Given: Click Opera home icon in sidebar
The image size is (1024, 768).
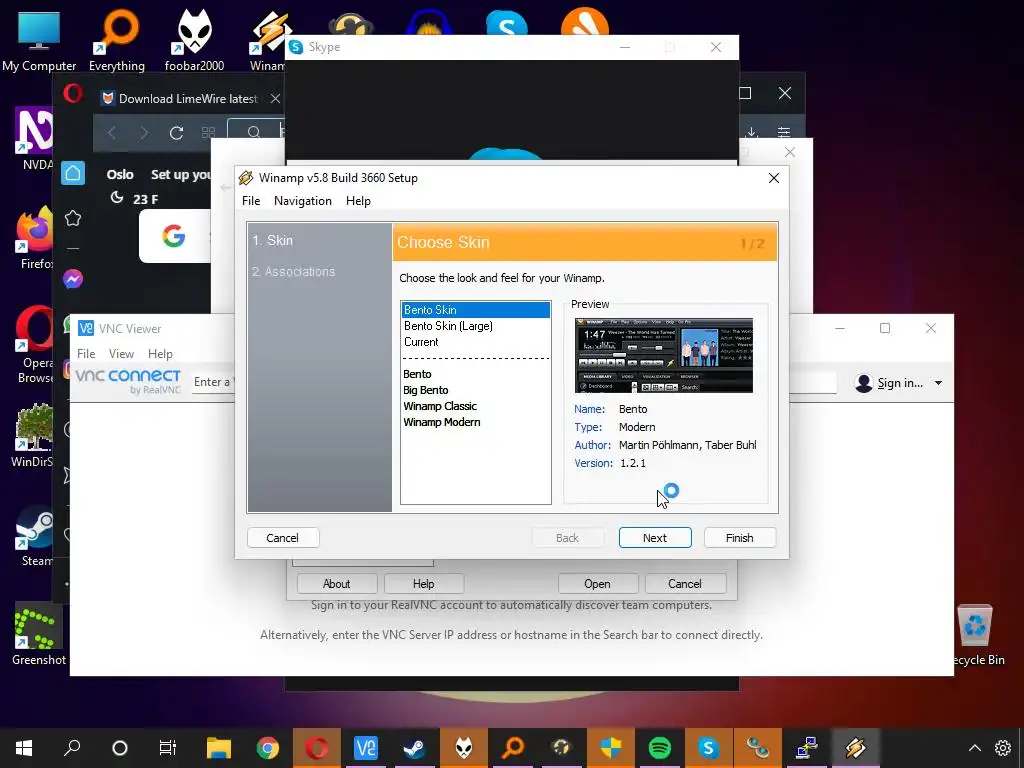Looking at the screenshot, I should pos(73,173).
